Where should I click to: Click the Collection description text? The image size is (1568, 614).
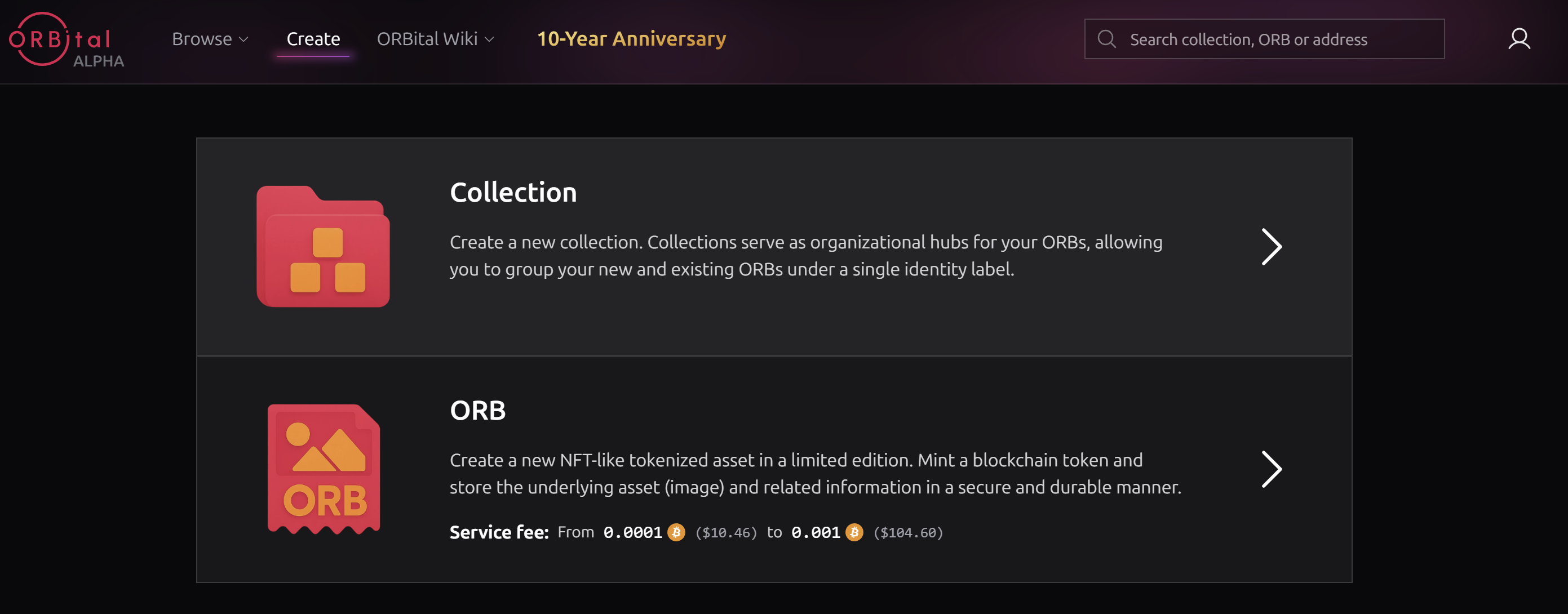click(x=806, y=256)
